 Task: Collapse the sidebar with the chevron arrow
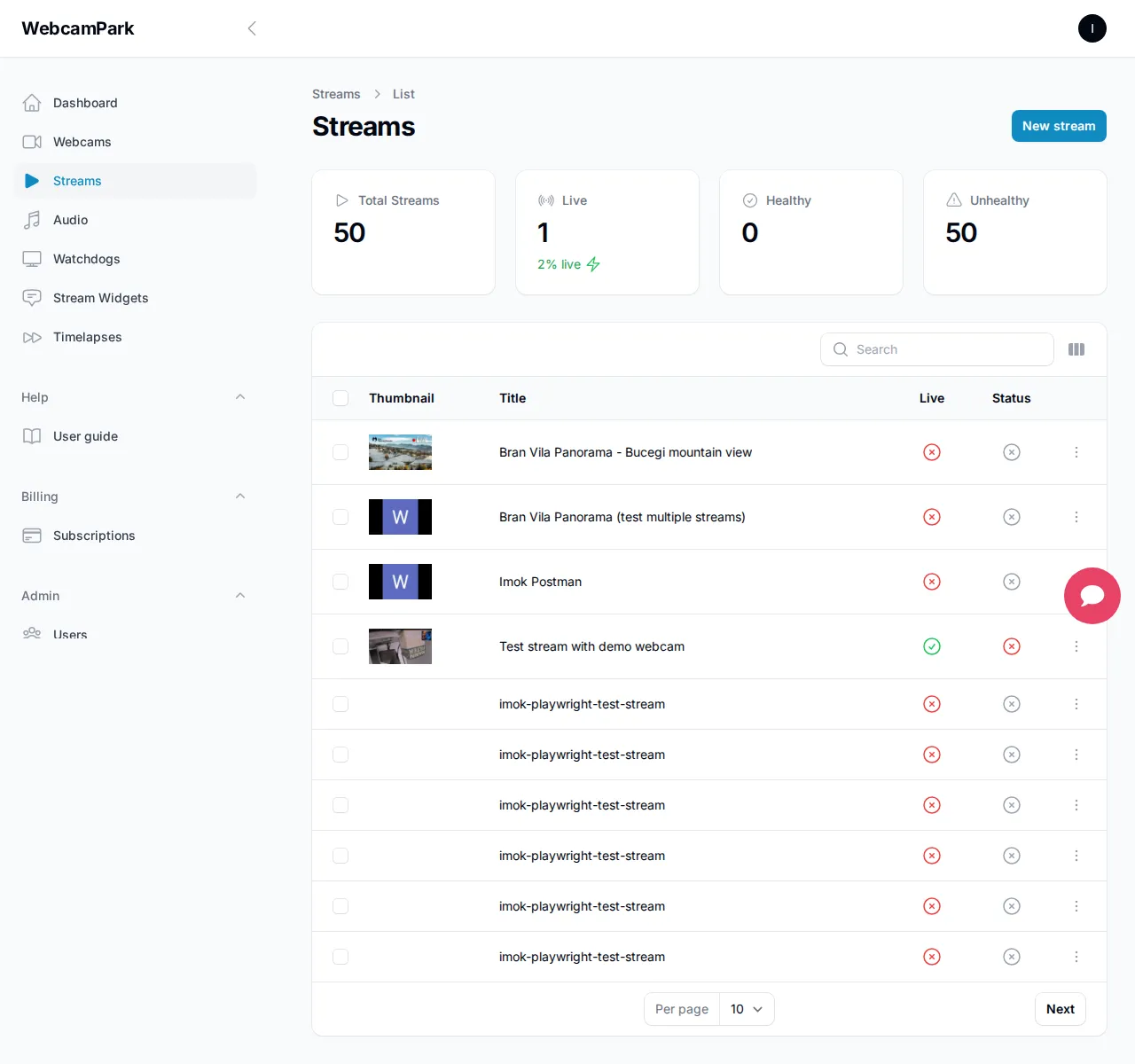tap(252, 28)
